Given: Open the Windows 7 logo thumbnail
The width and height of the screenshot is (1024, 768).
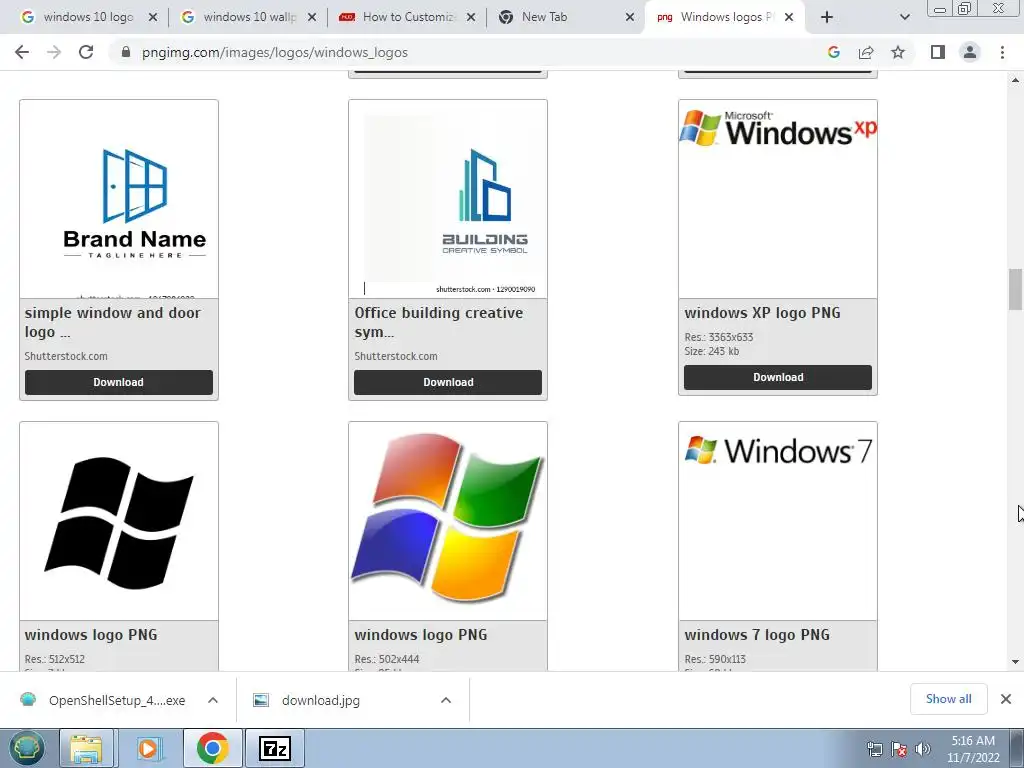Looking at the screenshot, I should pyautogui.click(x=778, y=521).
